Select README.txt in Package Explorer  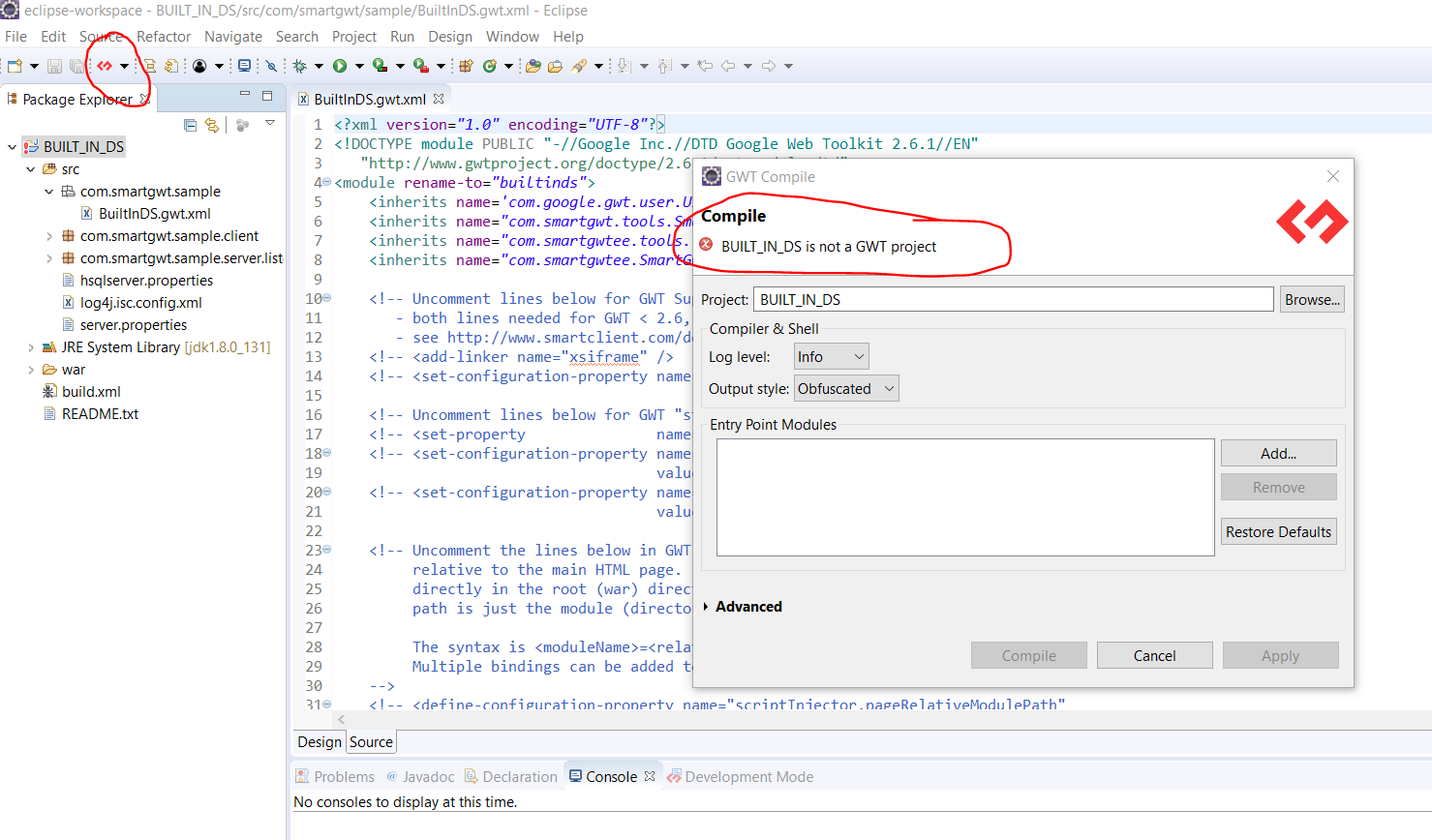(x=90, y=414)
